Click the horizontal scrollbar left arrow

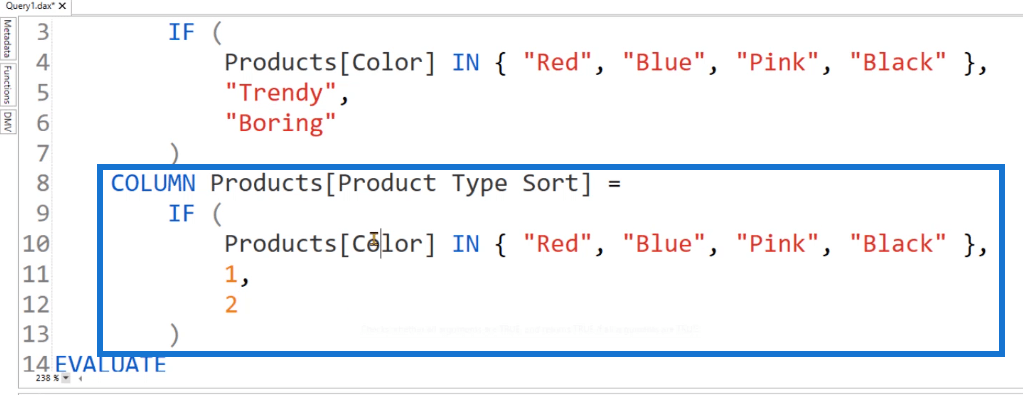tap(81, 377)
